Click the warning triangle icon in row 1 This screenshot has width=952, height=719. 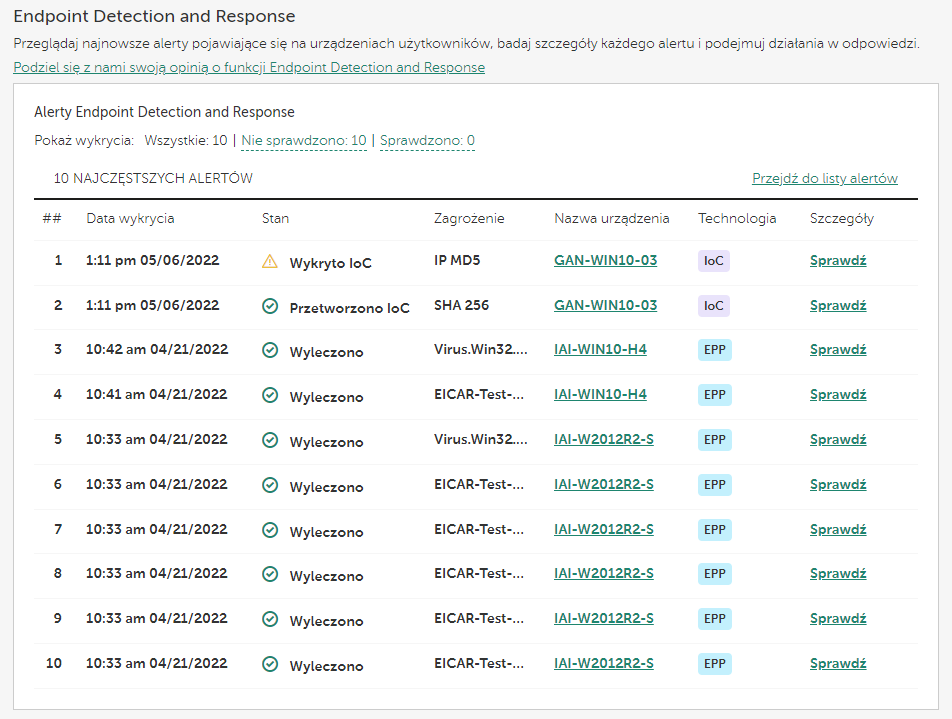coord(269,261)
